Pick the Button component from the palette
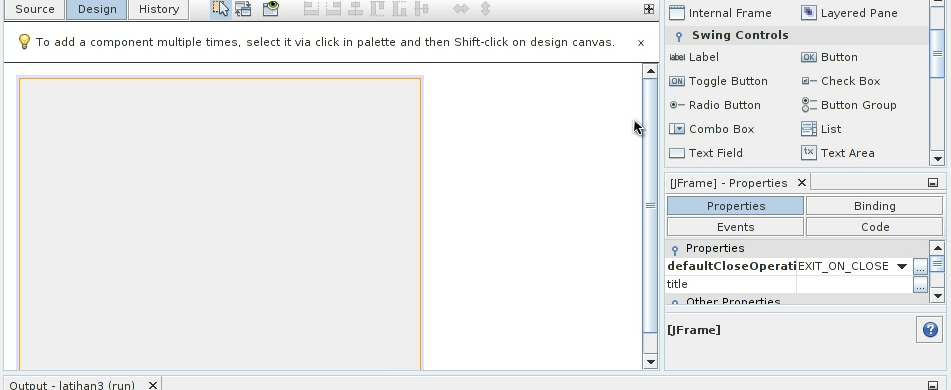951x390 pixels. pos(829,57)
